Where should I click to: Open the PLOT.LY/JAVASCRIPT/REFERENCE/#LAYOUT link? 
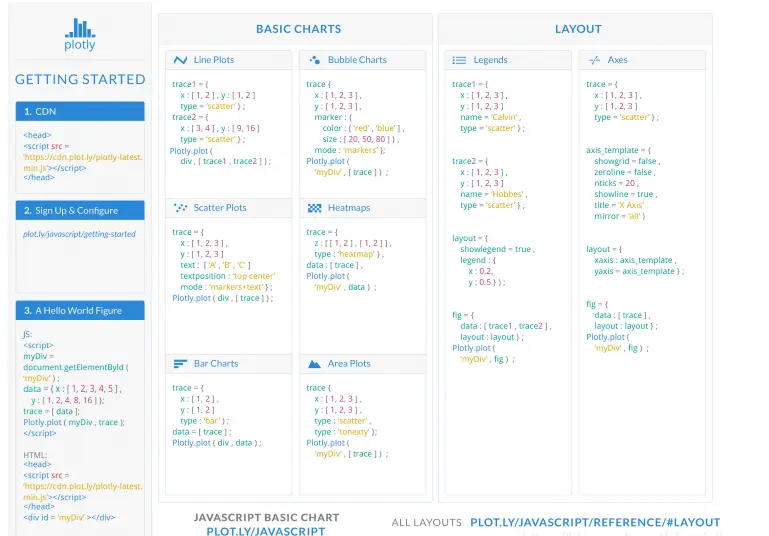595,522
